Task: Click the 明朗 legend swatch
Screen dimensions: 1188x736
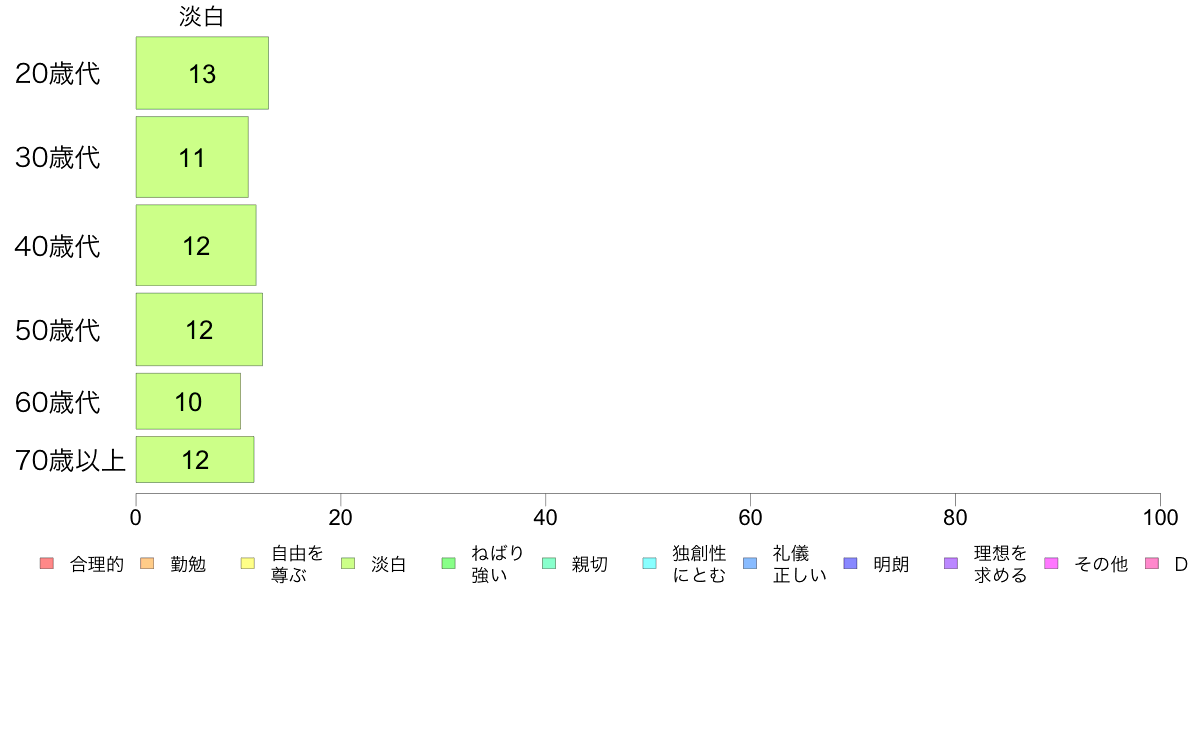Action: click(850, 563)
